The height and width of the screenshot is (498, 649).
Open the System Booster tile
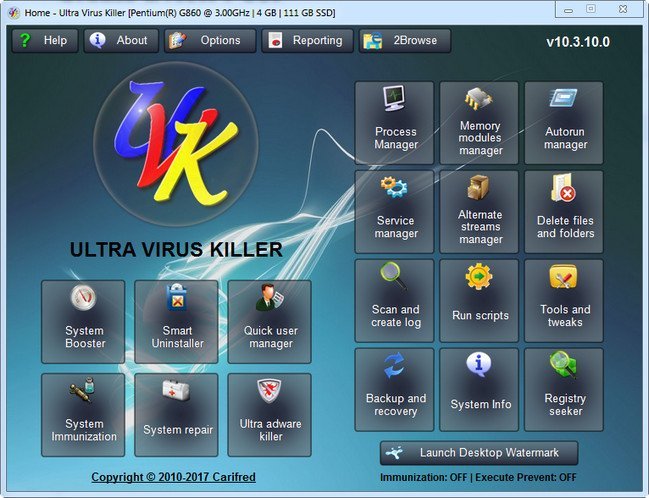(83, 322)
